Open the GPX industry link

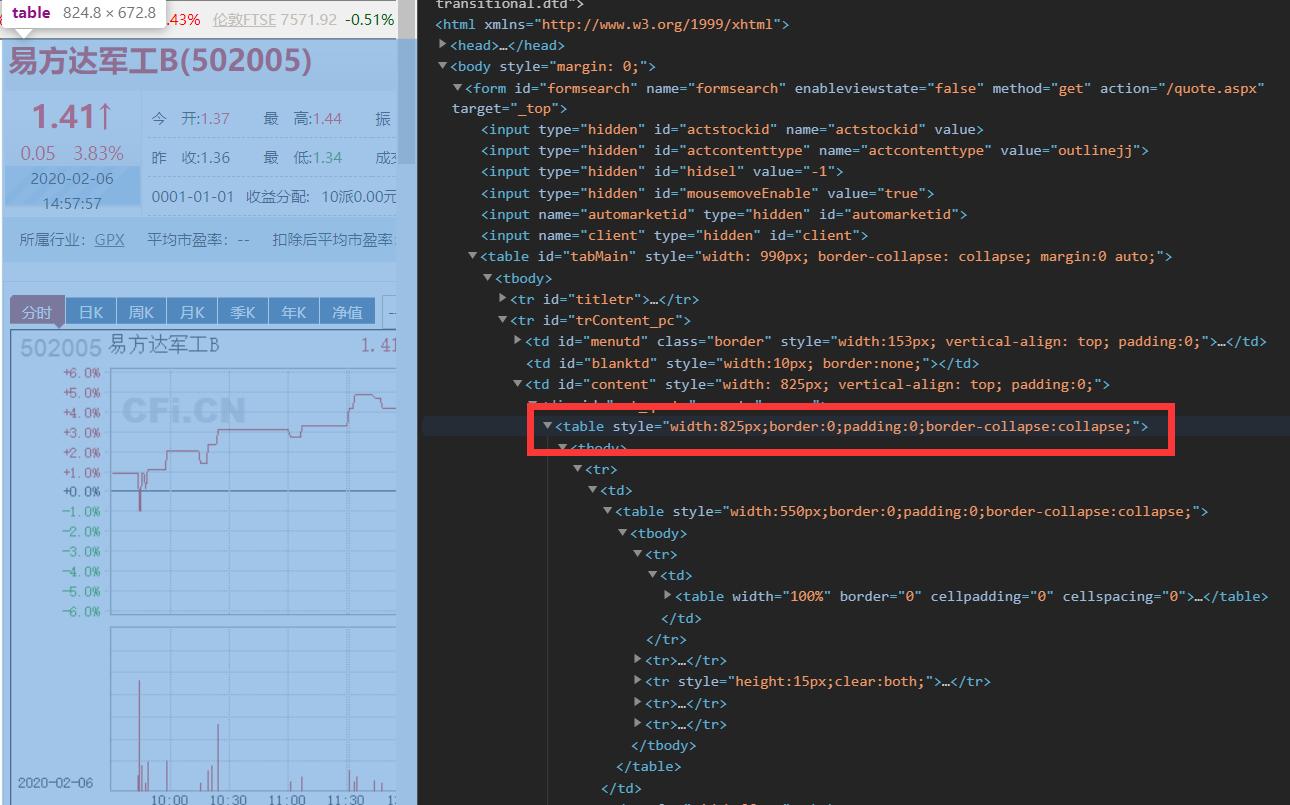click(x=110, y=240)
